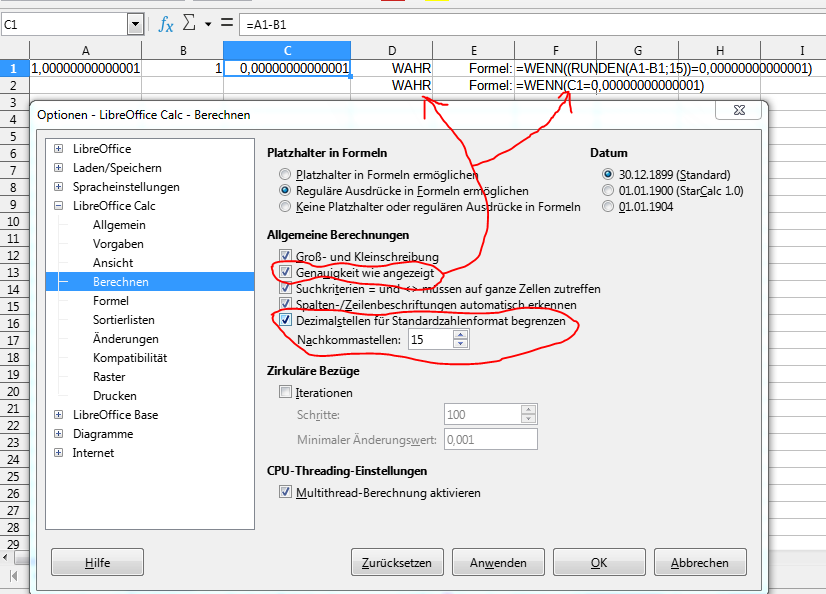Confirm the dialog with OK
Screen dimensions: 826x594
(599, 562)
